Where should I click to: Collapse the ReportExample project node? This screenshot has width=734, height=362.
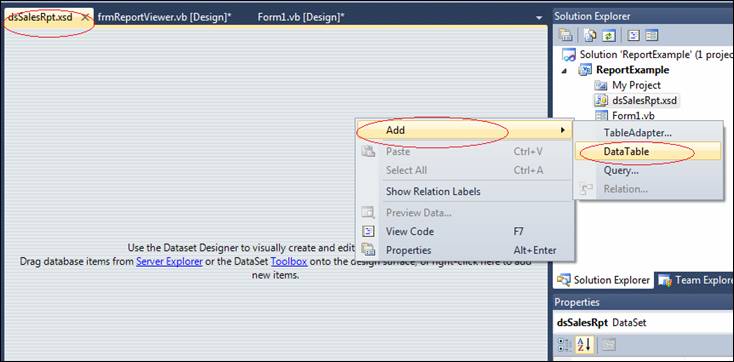(565, 71)
